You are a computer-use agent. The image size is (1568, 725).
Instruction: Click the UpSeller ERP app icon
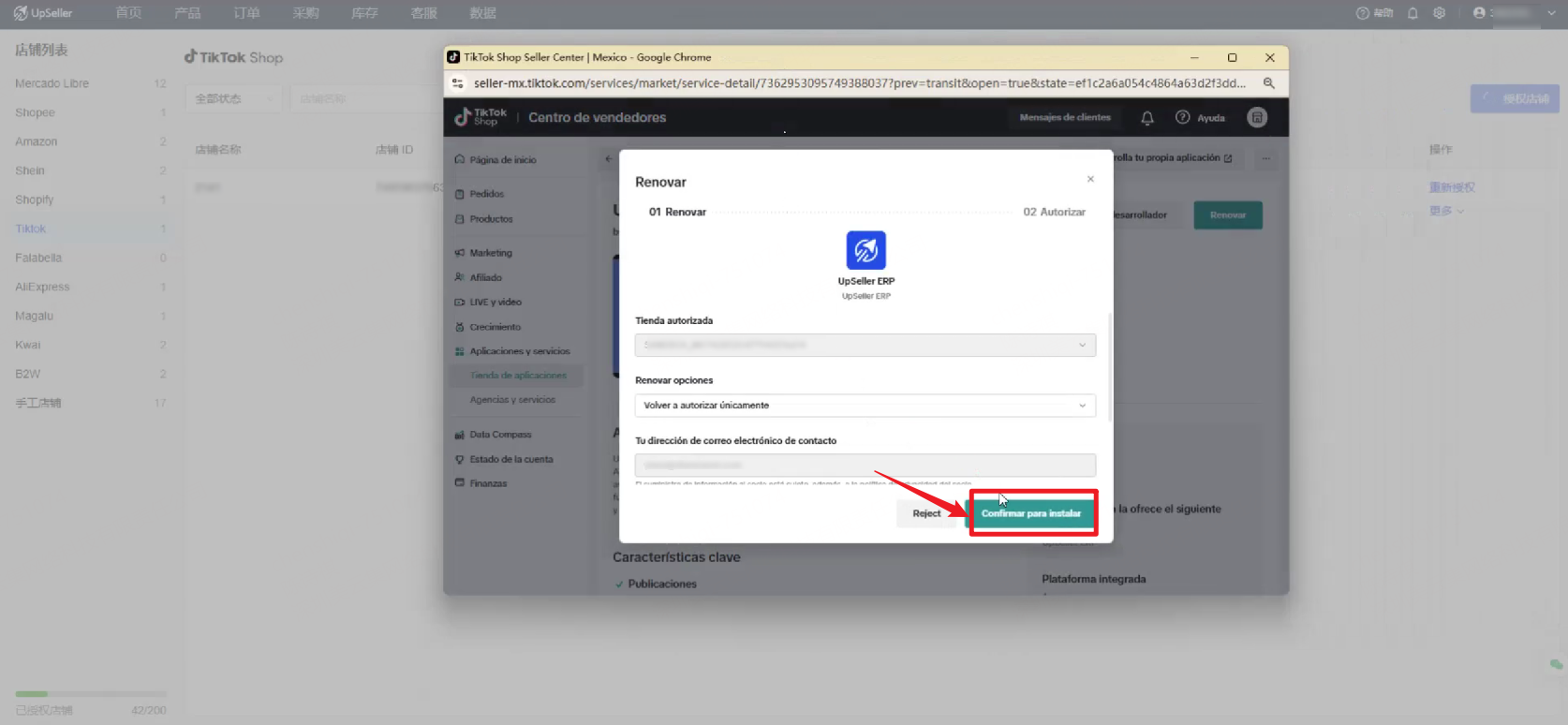click(865, 250)
